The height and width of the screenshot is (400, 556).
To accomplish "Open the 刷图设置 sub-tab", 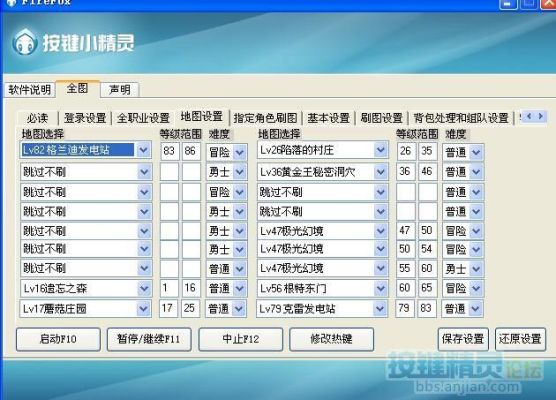I will (382, 118).
